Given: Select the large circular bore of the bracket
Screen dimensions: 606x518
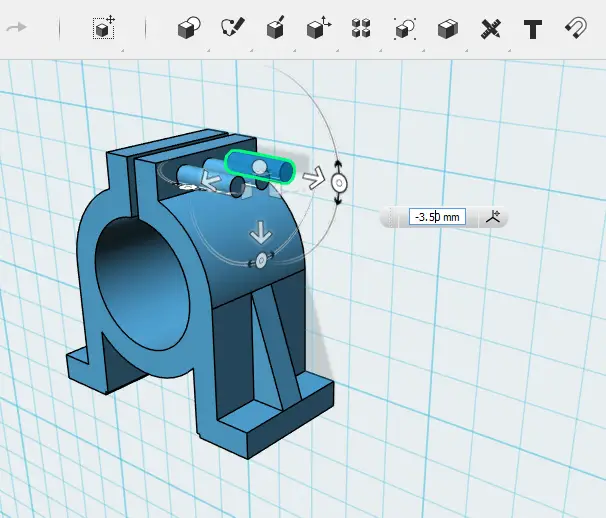Looking at the screenshot, I should [x=142, y=284].
